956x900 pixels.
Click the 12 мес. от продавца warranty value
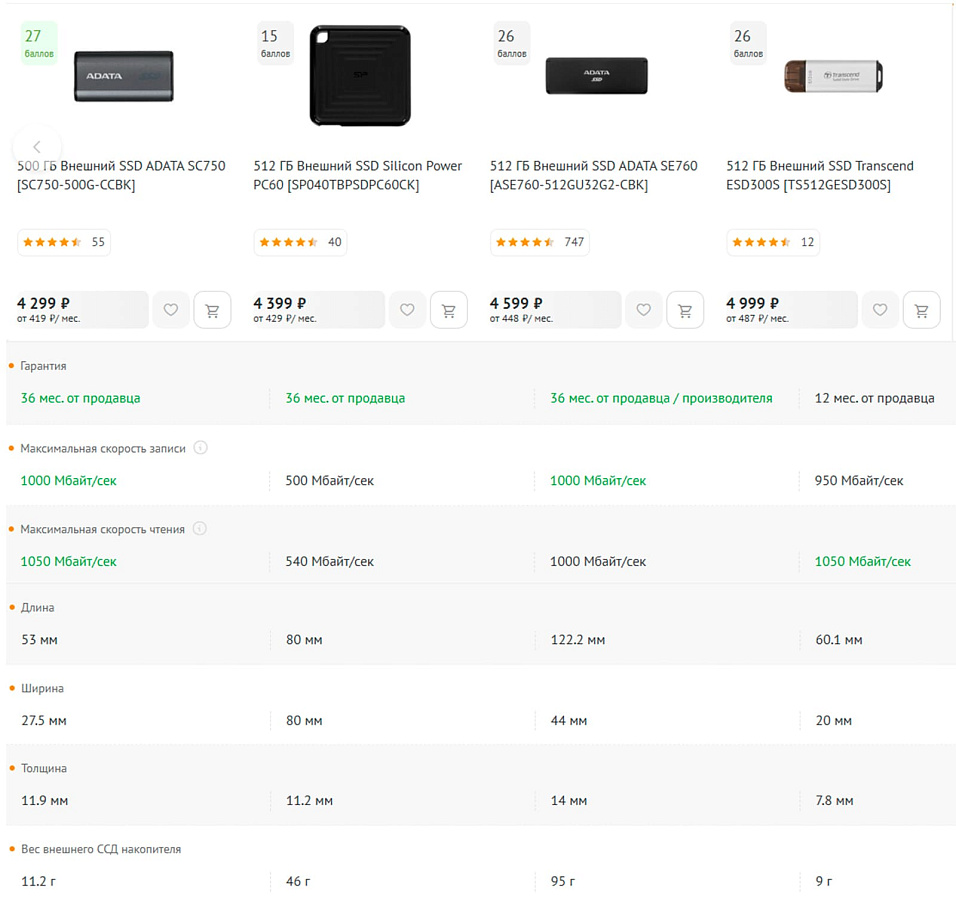coord(874,398)
